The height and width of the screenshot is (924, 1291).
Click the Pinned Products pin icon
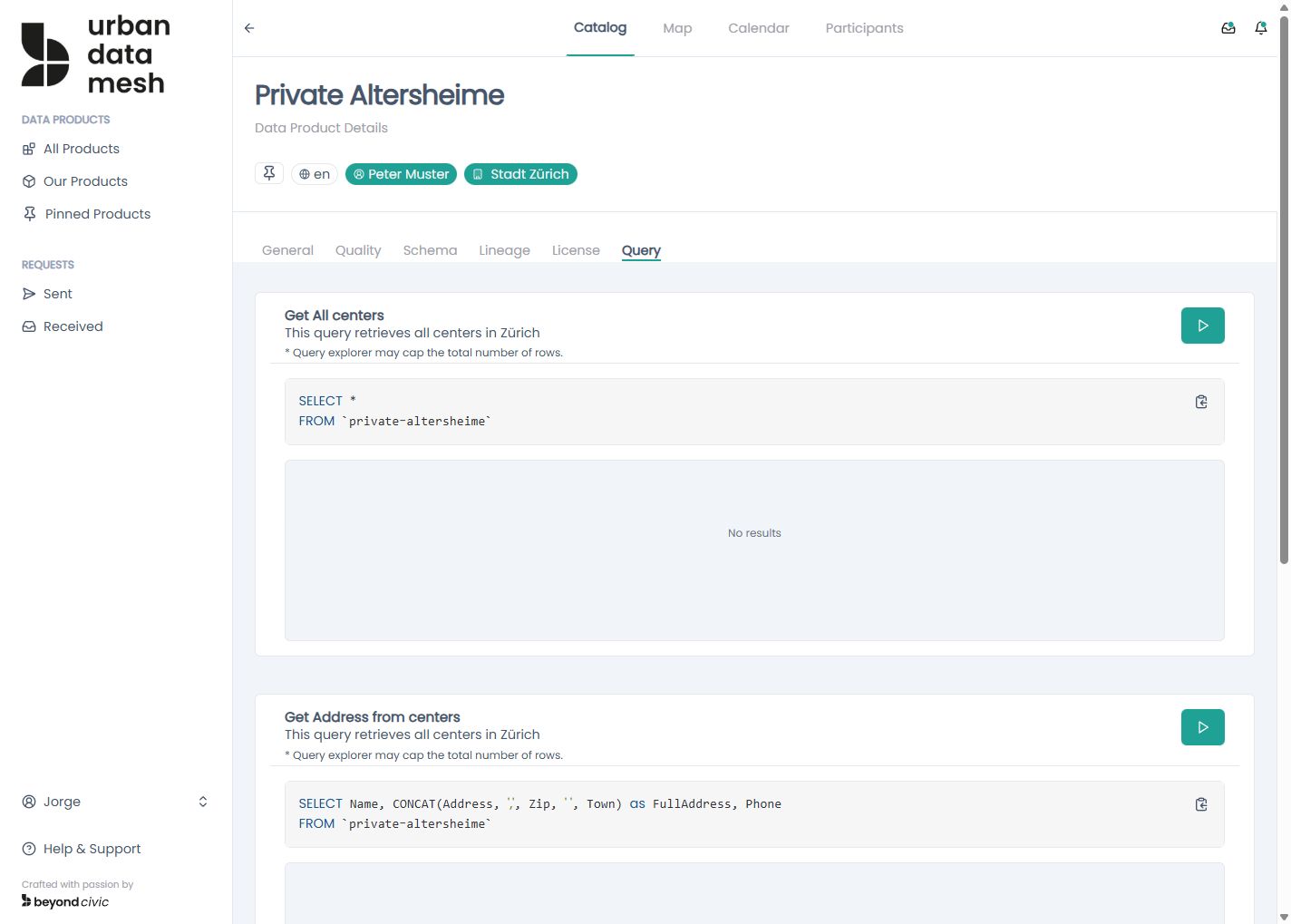(29, 214)
